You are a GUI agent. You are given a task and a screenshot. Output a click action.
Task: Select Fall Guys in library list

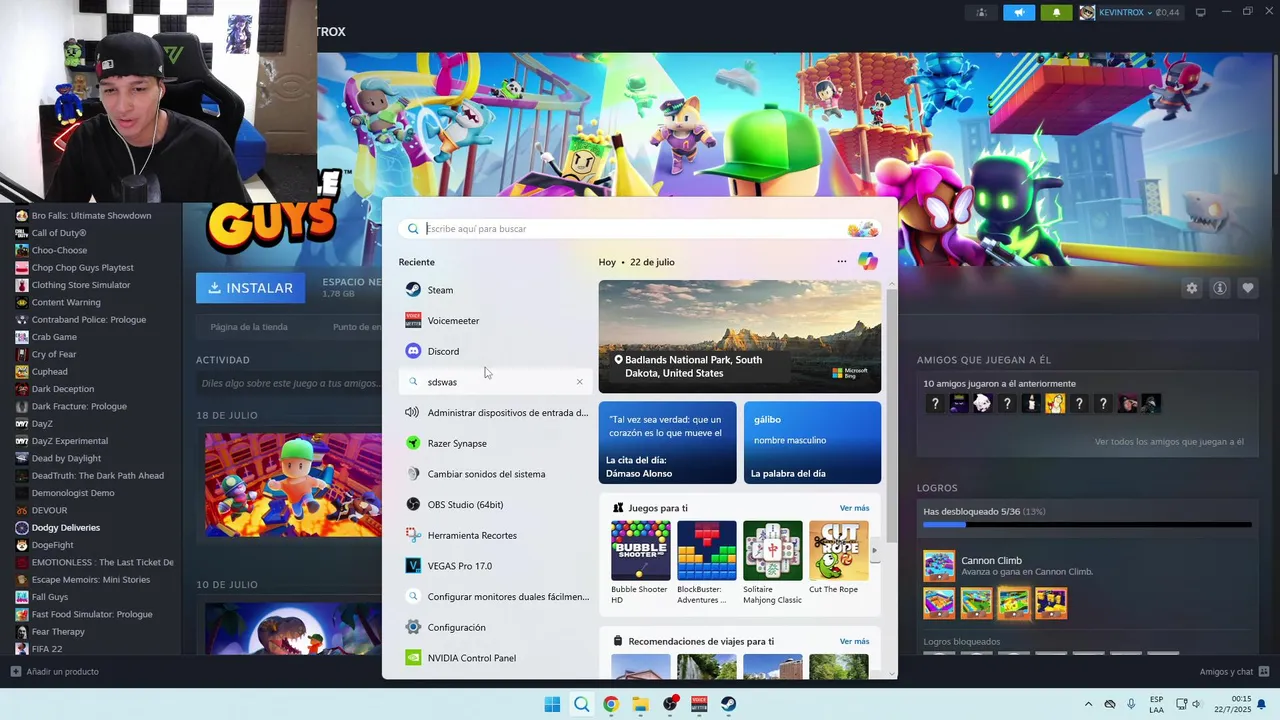50,597
